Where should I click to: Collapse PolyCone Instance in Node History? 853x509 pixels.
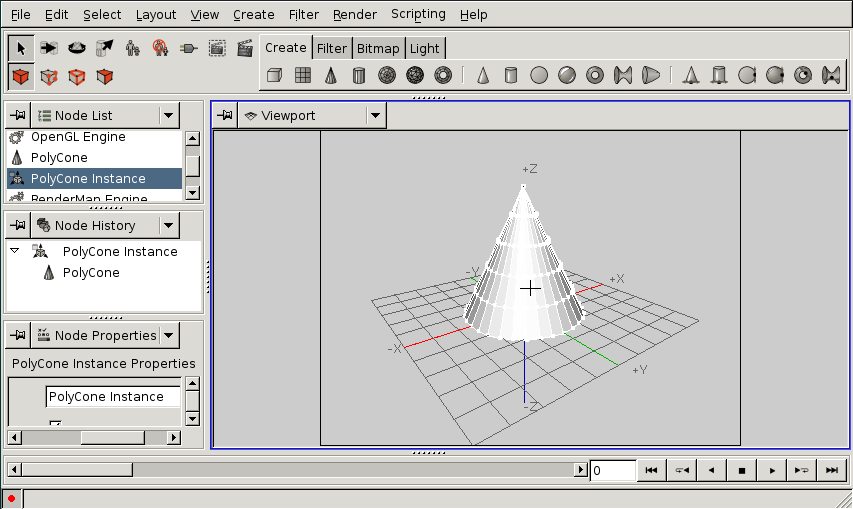tap(15, 251)
